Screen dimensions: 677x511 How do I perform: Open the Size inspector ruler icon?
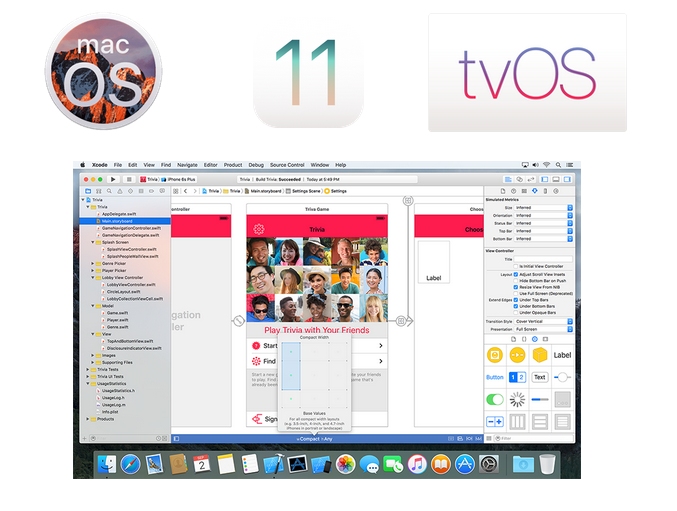[x=545, y=191]
